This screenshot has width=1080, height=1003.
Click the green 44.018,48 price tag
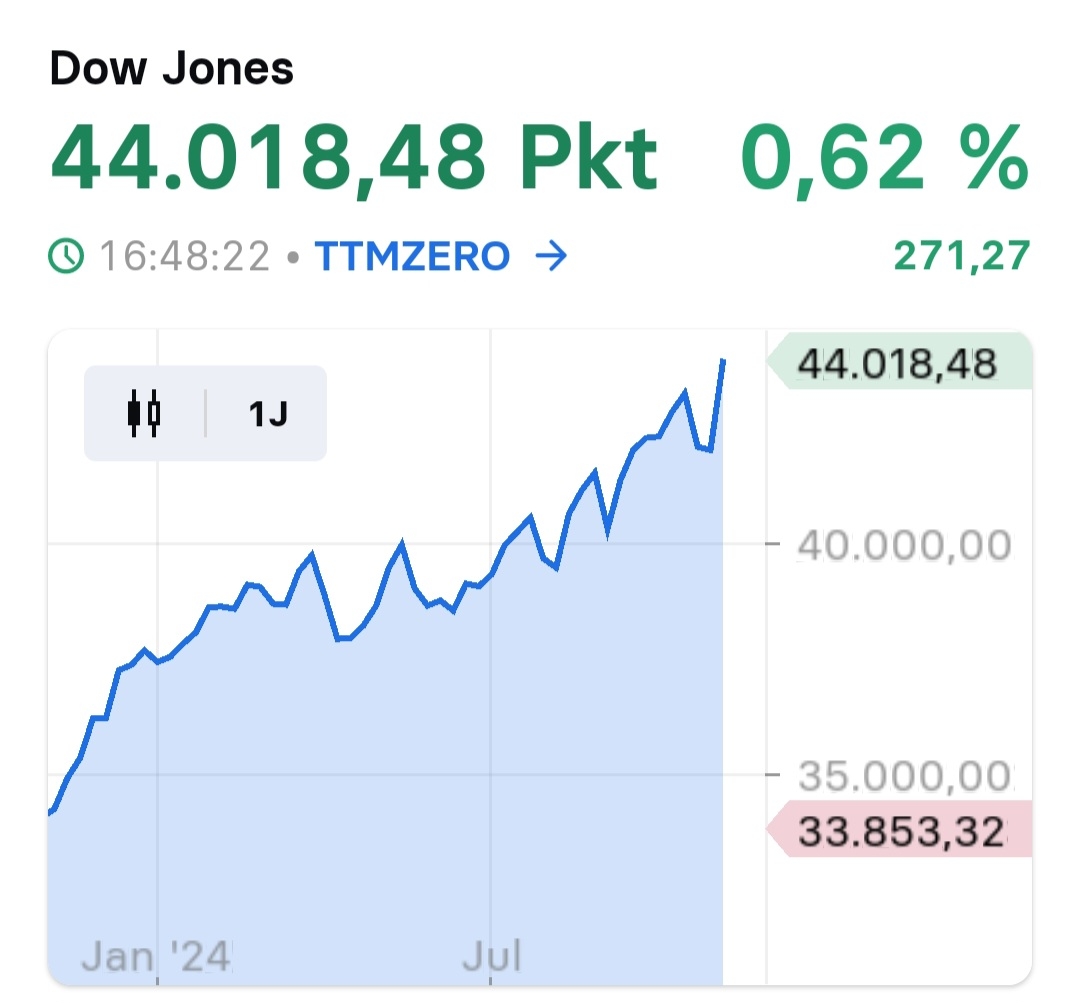pos(898,364)
